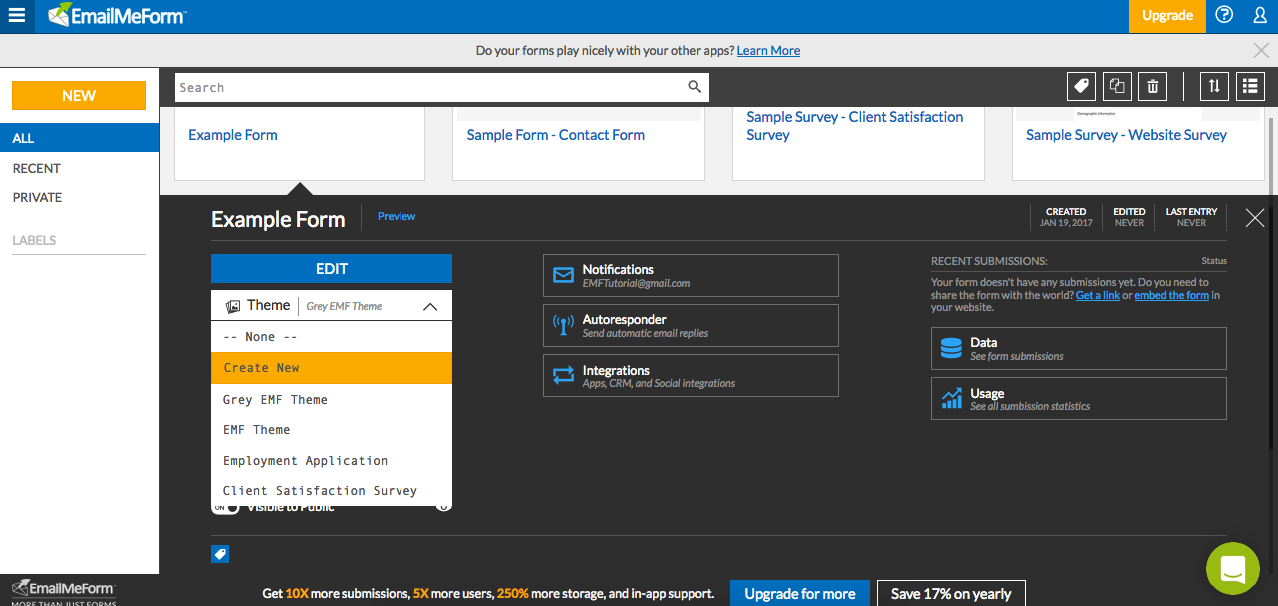The image size is (1278, 606).
Task: Open the hamburger main menu
Action: (17, 15)
